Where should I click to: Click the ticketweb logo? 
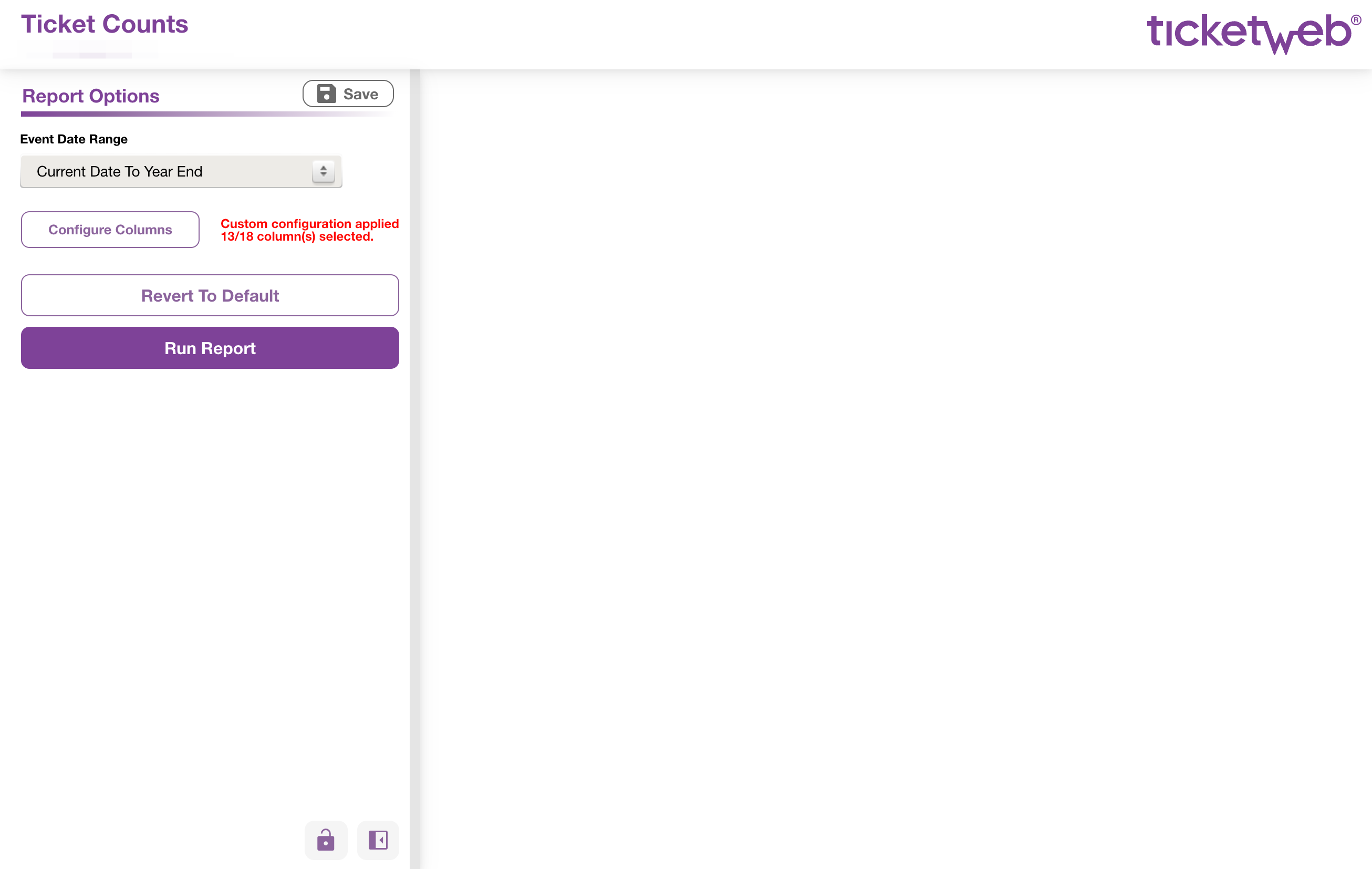[1253, 34]
